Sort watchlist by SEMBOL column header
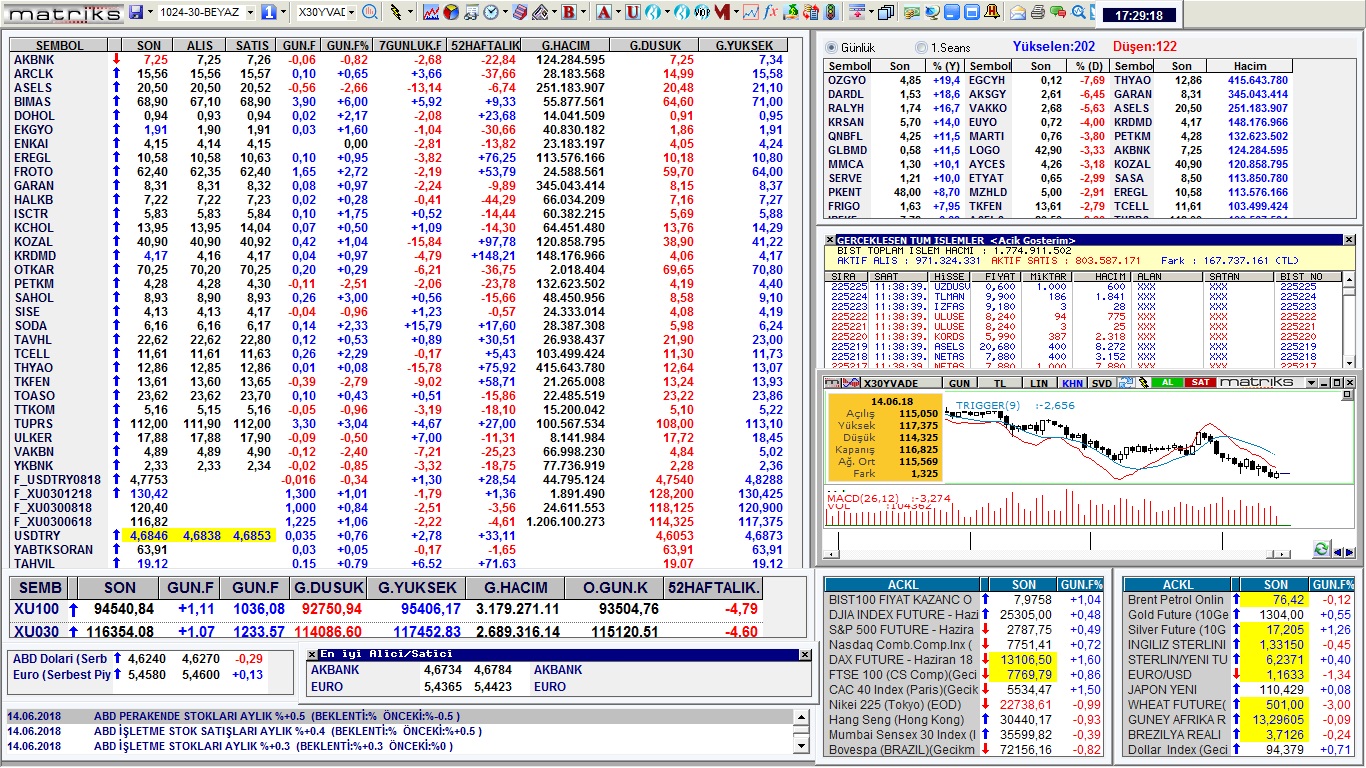The height and width of the screenshot is (768, 1366). 60,46
